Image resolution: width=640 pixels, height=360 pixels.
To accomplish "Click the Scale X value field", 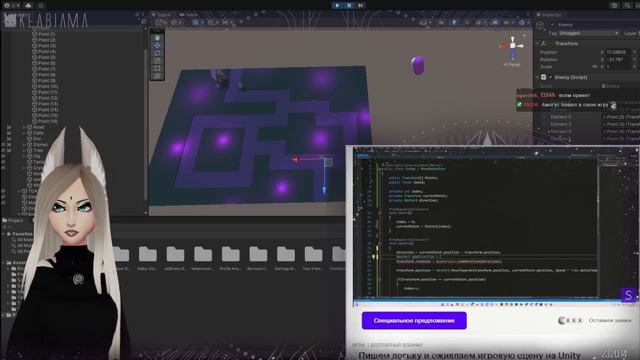I will 617,67.
